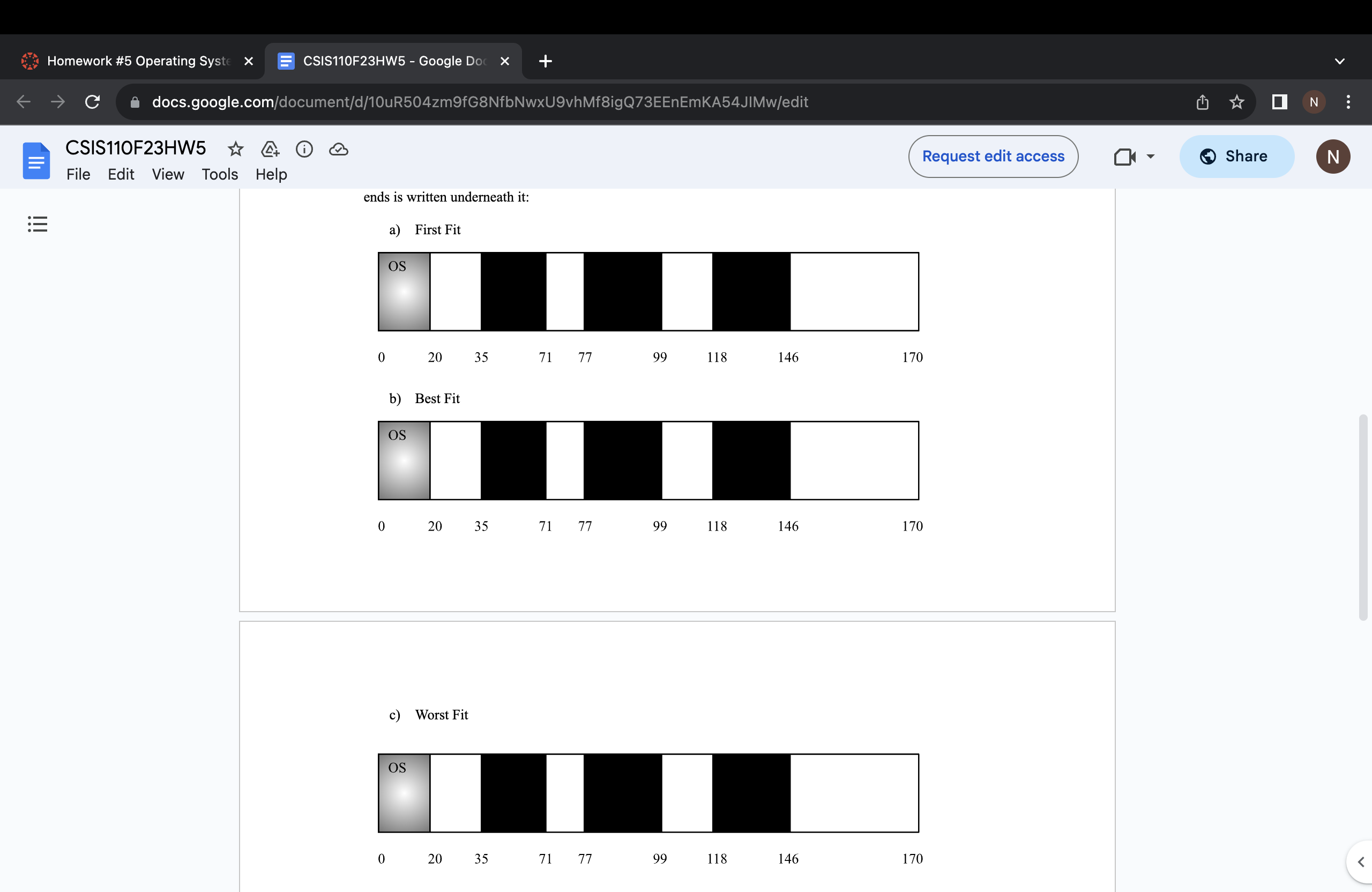Reload the current page

click(92, 102)
